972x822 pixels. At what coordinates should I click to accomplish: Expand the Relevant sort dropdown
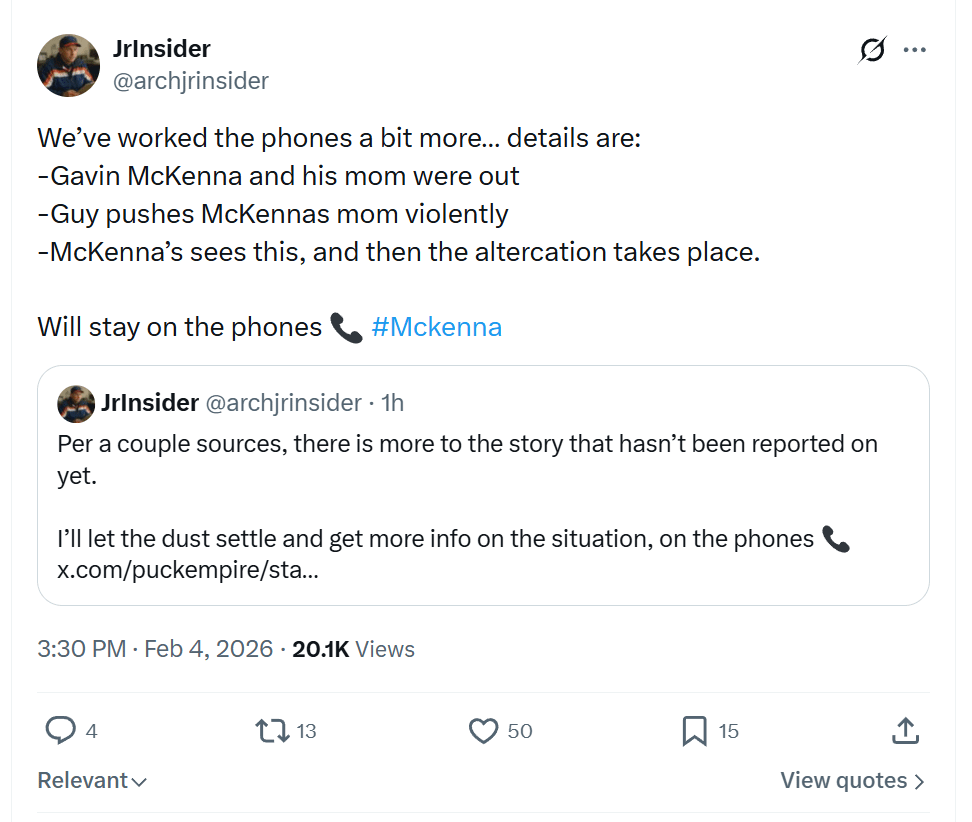tap(92, 781)
